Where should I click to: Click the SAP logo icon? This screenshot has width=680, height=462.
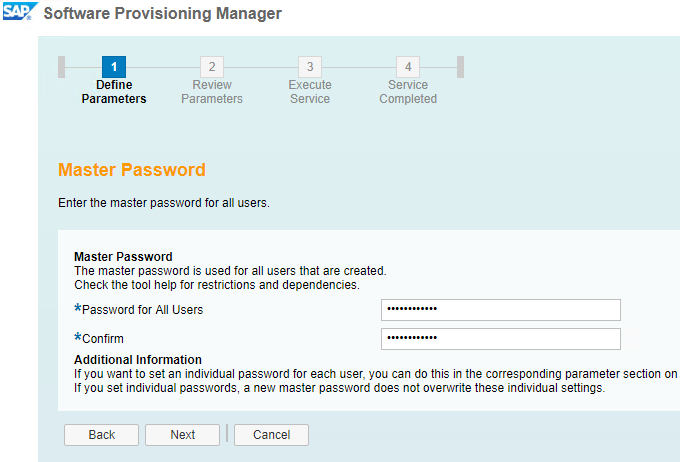(19, 12)
